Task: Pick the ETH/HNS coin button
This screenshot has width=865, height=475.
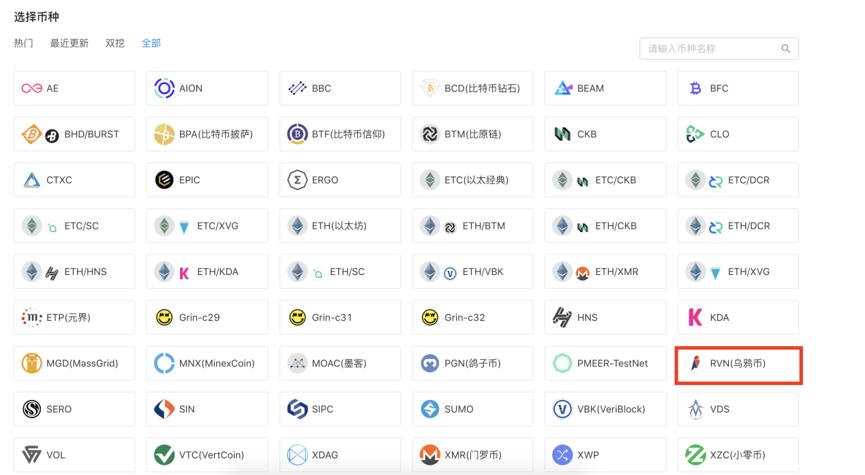Action: tap(74, 271)
